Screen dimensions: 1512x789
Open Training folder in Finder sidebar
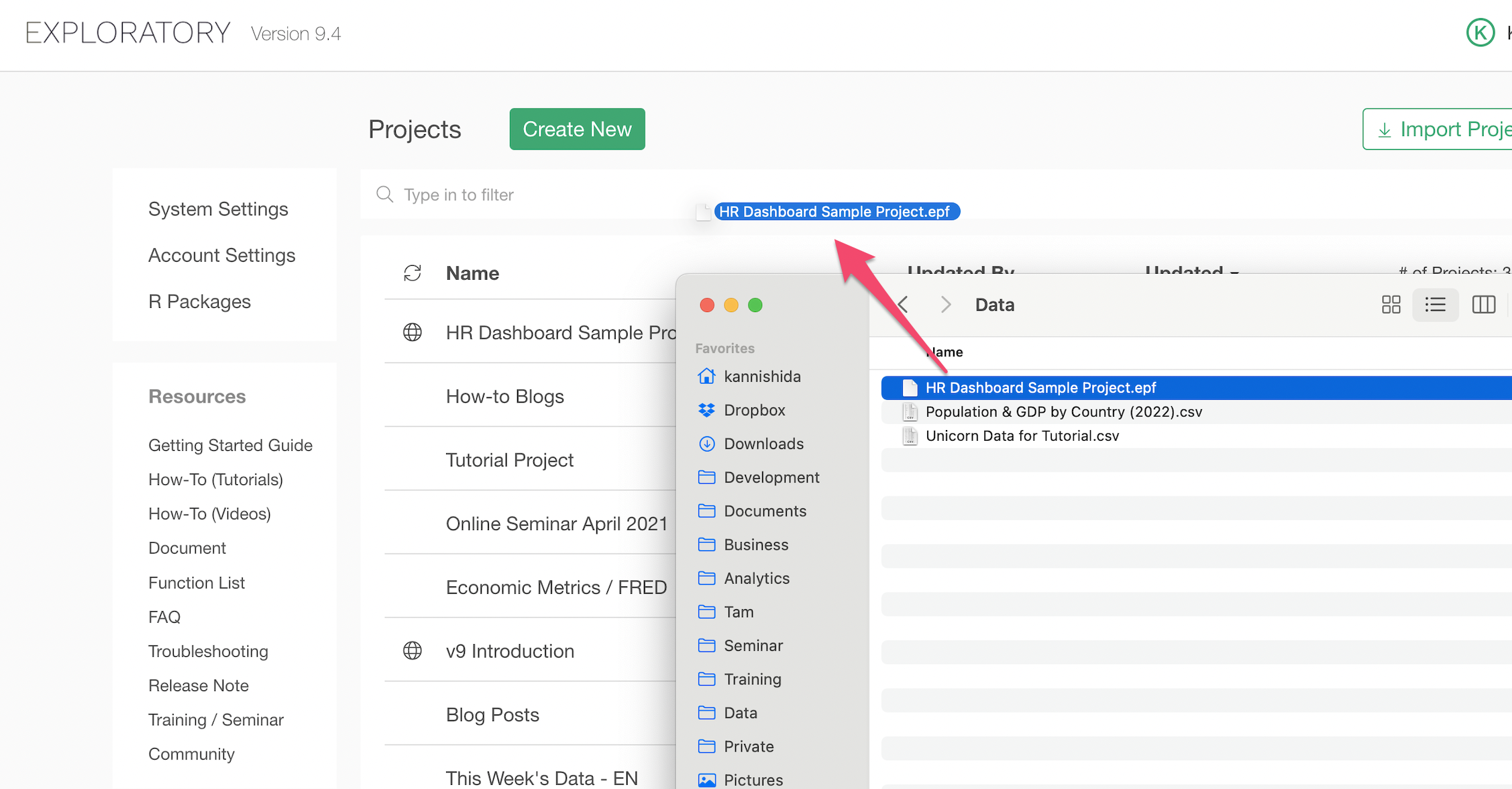click(740, 678)
